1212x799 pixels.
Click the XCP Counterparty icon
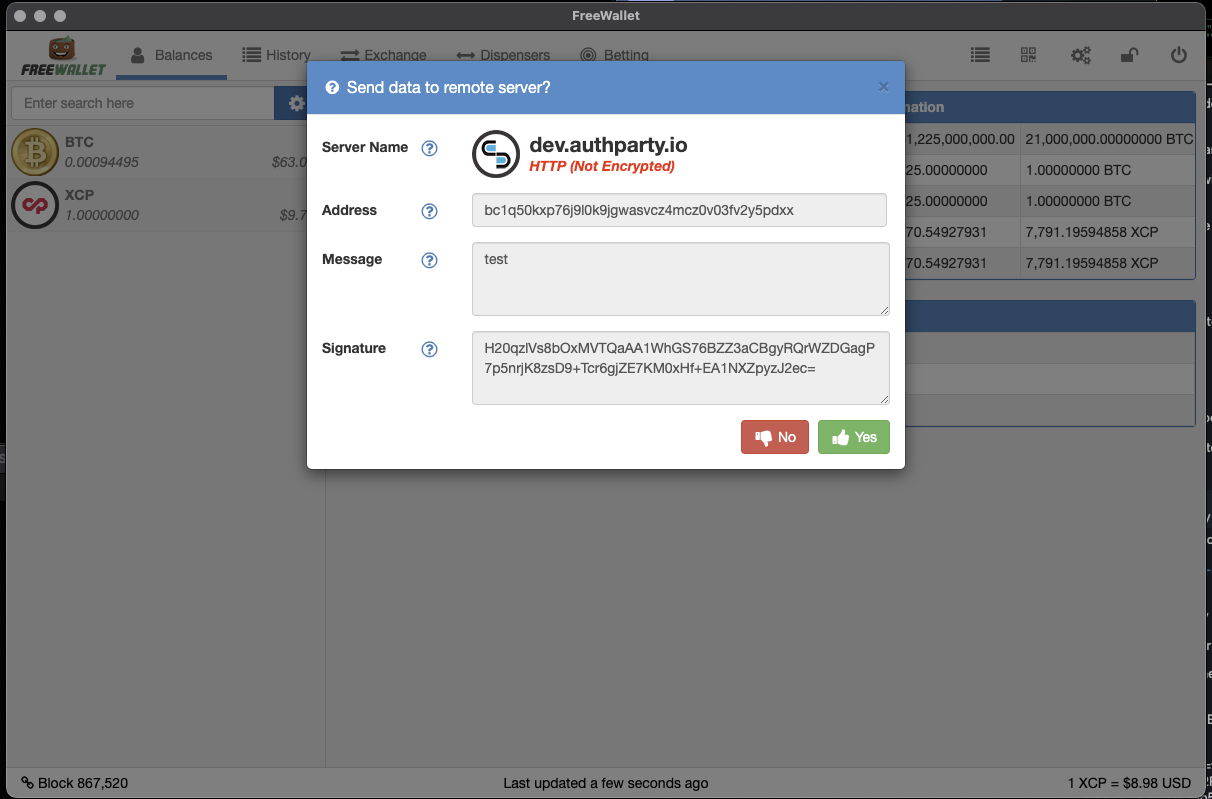pos(35,205)
